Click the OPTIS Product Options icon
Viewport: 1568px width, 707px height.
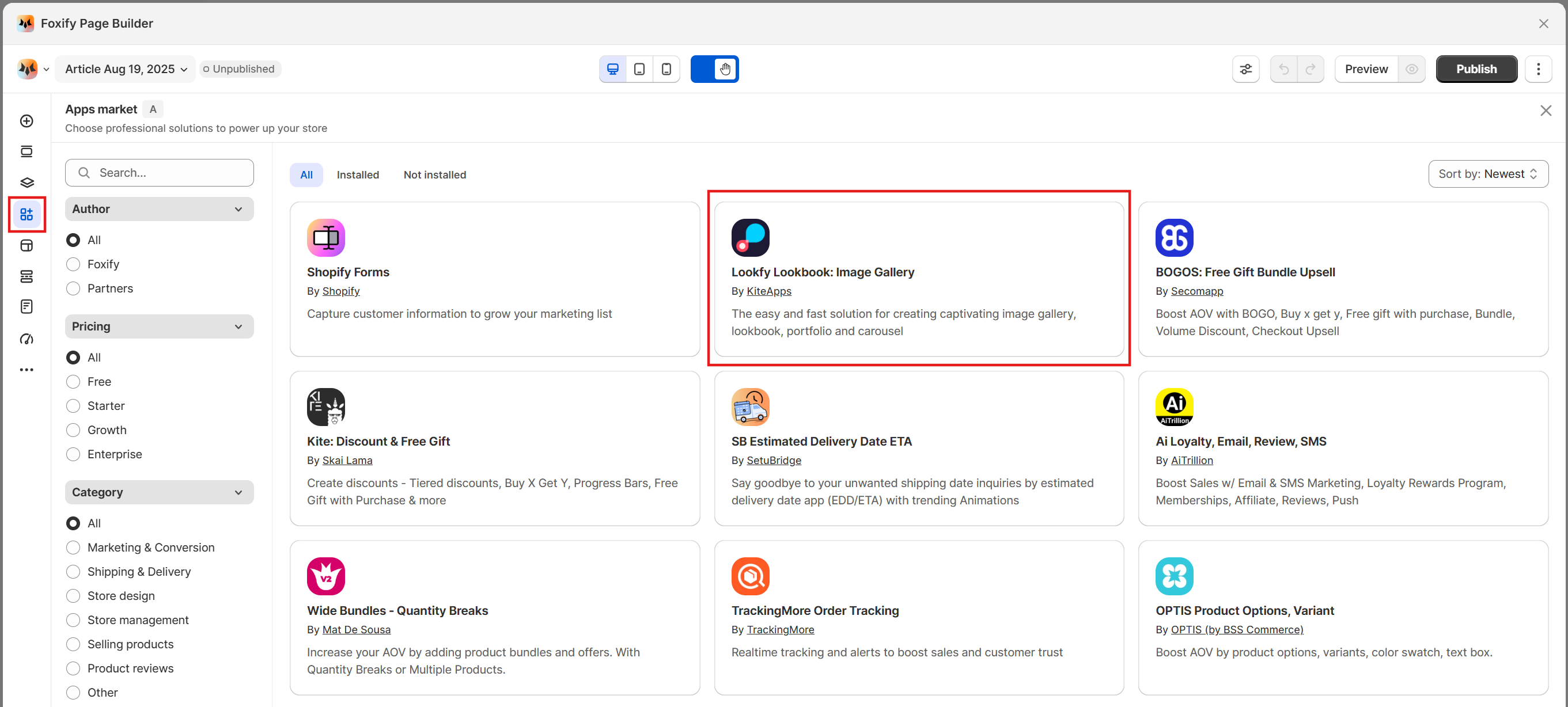point(1174,576)
